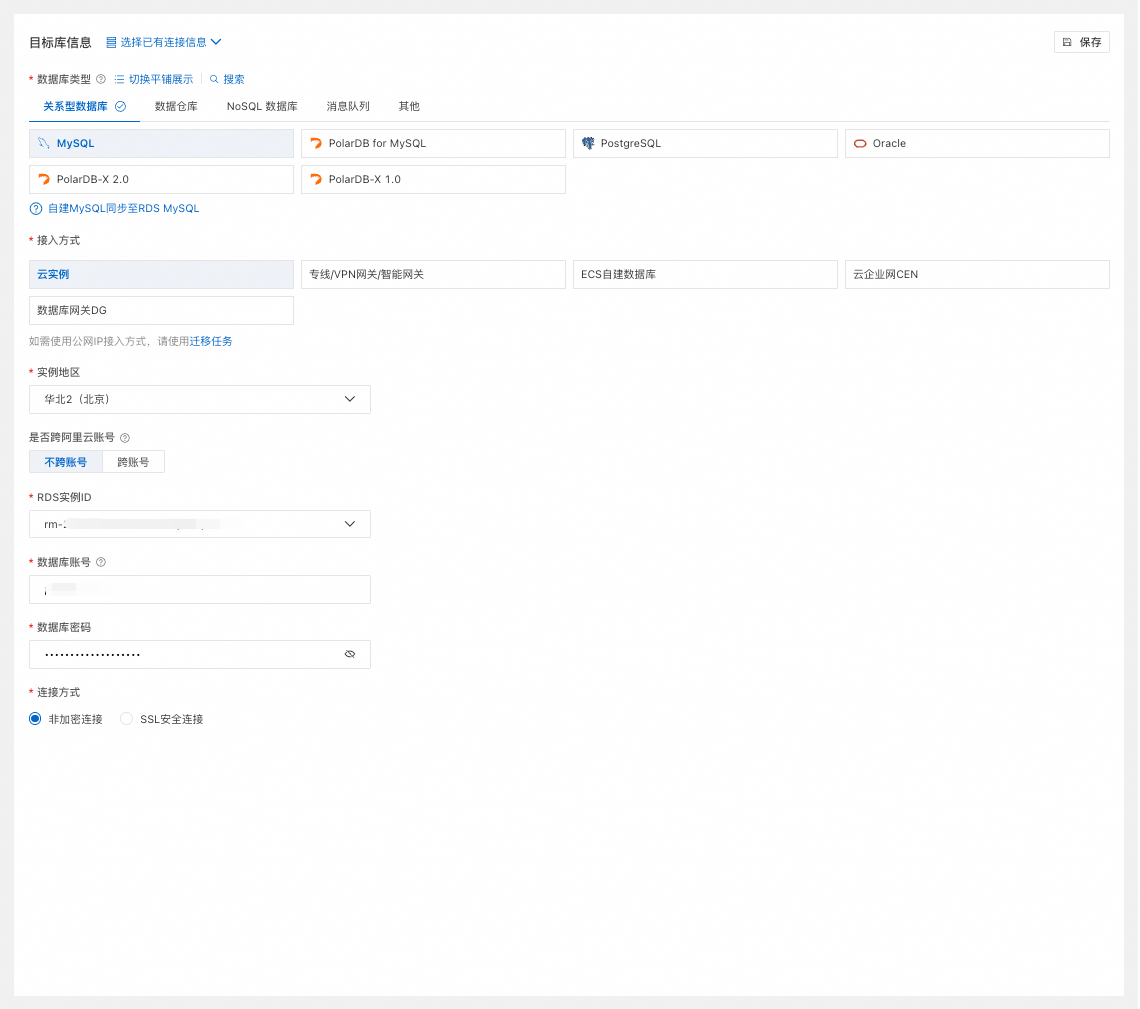Screen dimensions: 1140x1009
Task: Select the PostgreSQL database type
Action: point(705,143)
